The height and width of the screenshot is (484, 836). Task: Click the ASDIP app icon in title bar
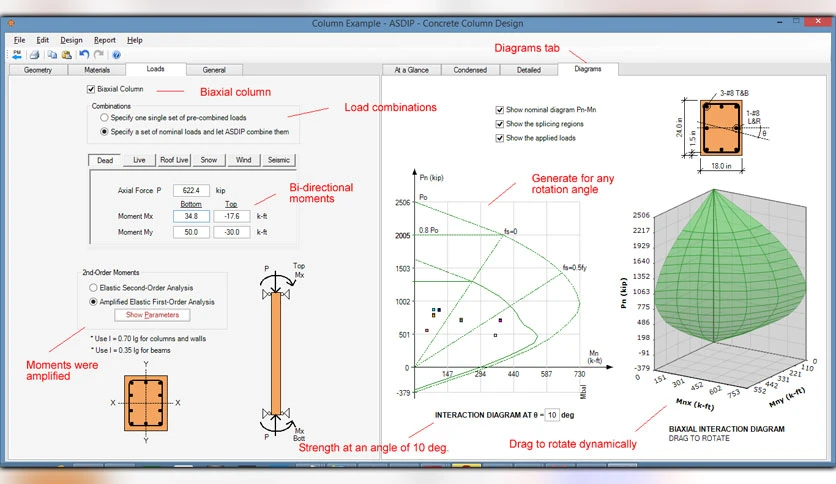10,23
